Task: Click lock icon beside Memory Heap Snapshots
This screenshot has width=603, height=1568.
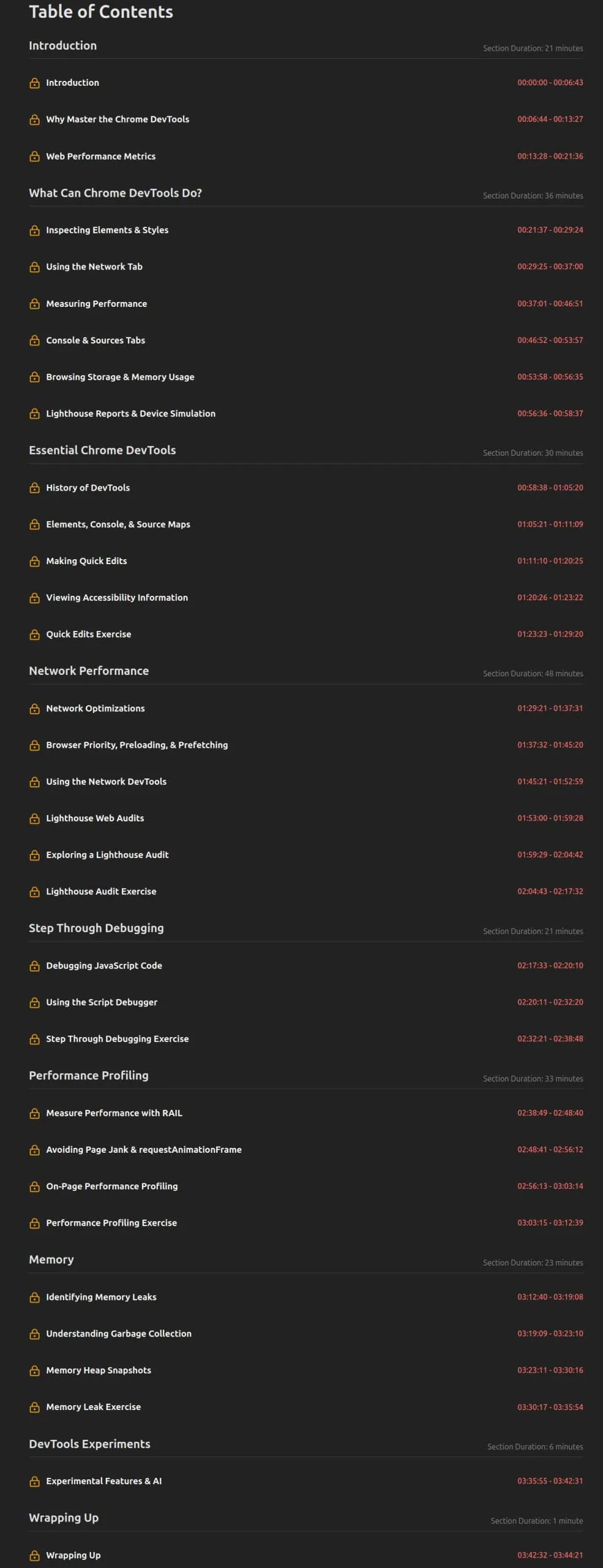Action: click(35, 1370)
